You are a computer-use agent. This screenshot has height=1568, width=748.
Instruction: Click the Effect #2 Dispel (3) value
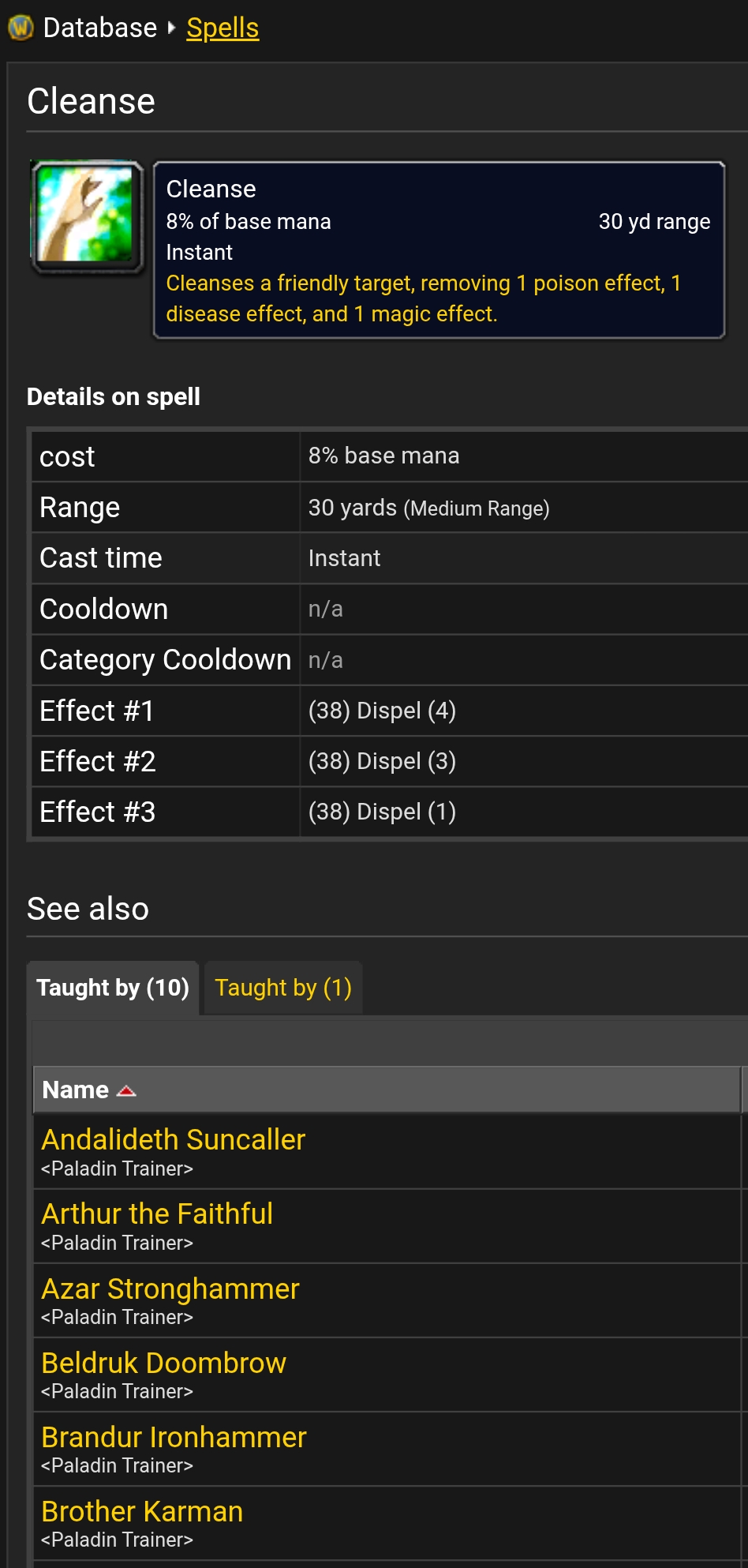click(x=382, y=761)
